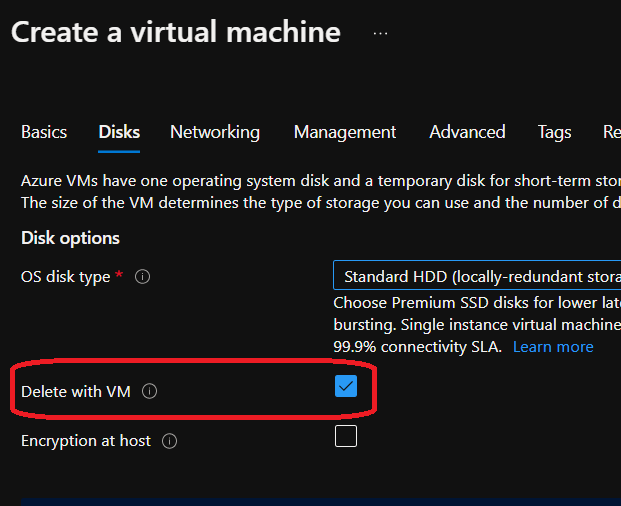Open the OS disk type dropdown
The height and width of the screenshot is (506, 621).
[477, 276]
